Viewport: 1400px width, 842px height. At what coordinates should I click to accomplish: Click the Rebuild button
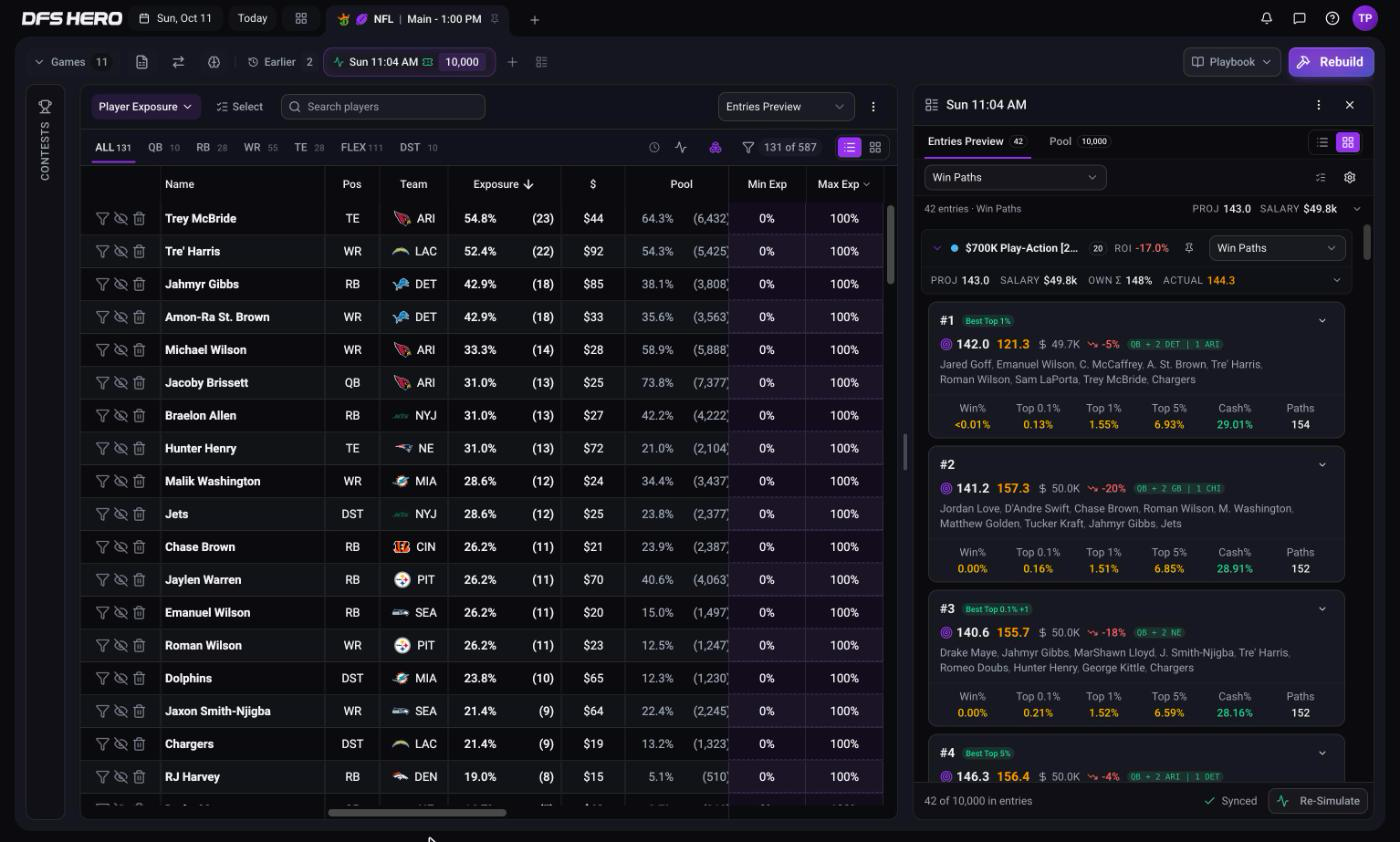(x=1331, y=62)
